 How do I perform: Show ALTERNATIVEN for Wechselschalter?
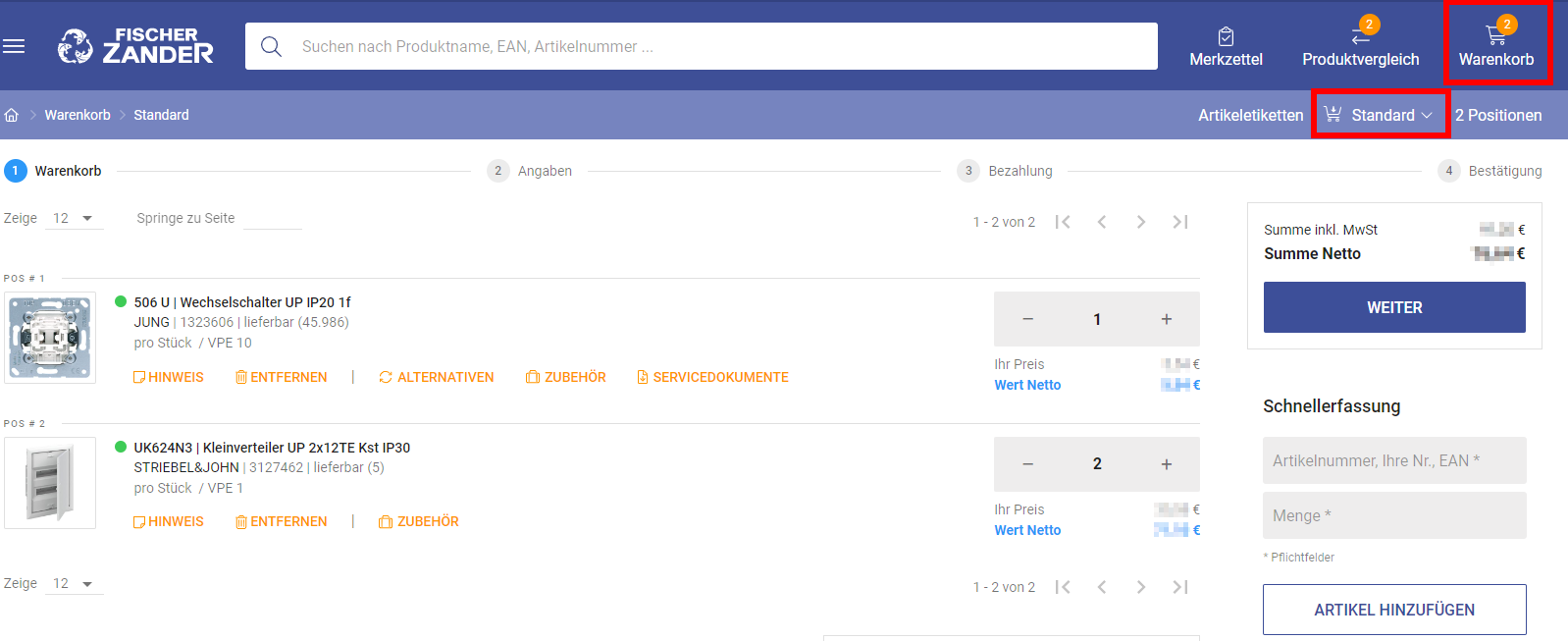click(437, 377)
